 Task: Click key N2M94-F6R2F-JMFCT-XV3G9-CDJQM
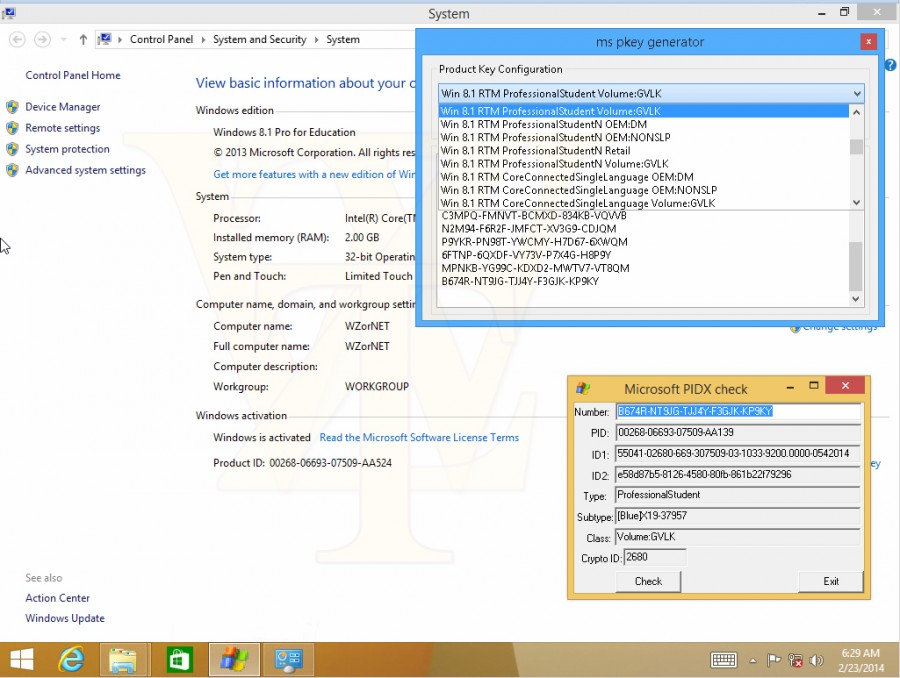coord(529,229)
